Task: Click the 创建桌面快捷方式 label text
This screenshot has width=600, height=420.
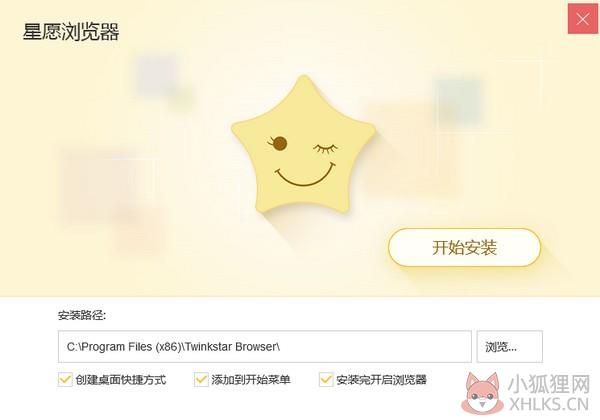Action: point(121,380)
